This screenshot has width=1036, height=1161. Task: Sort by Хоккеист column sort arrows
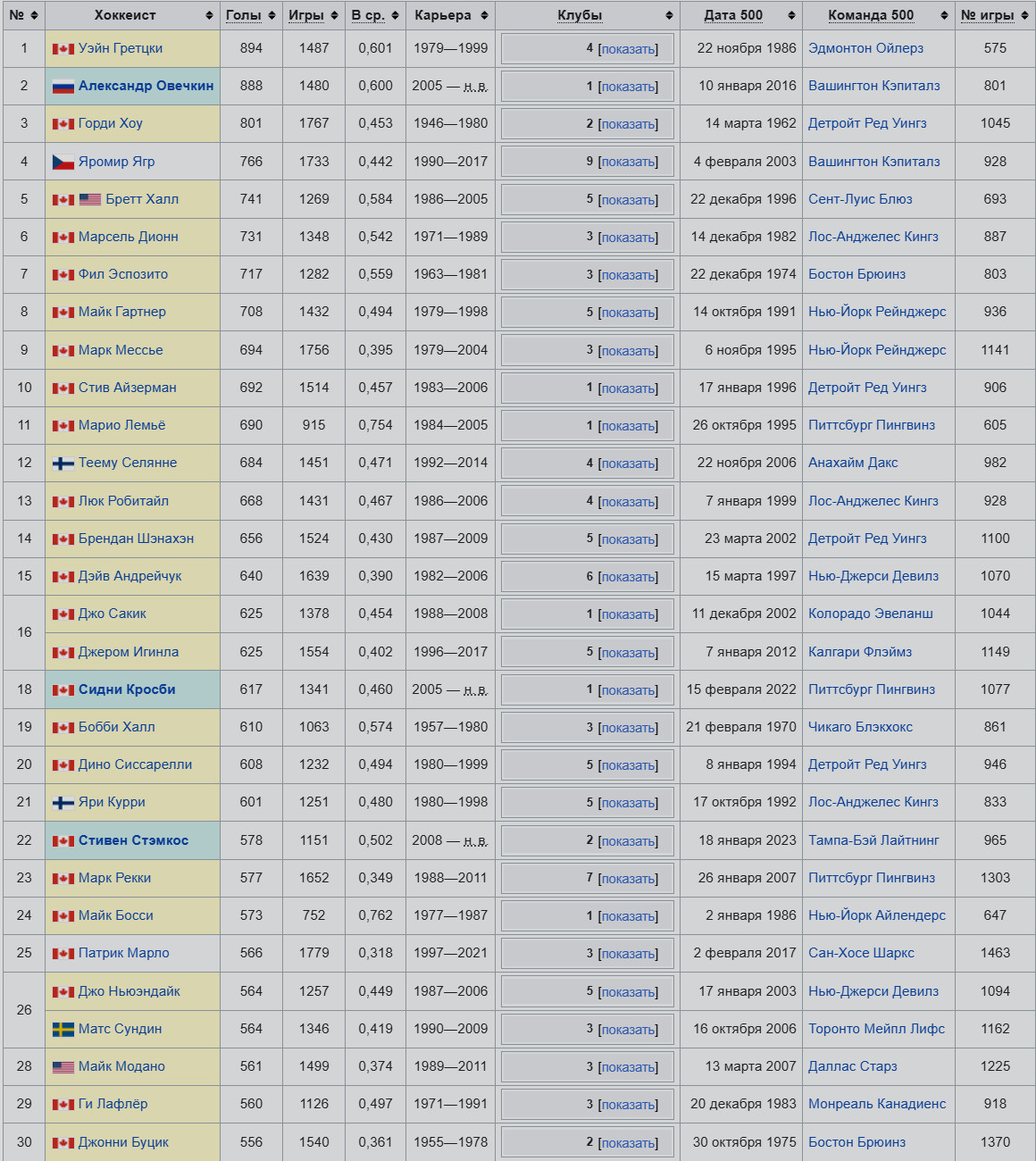coord(209,15)
